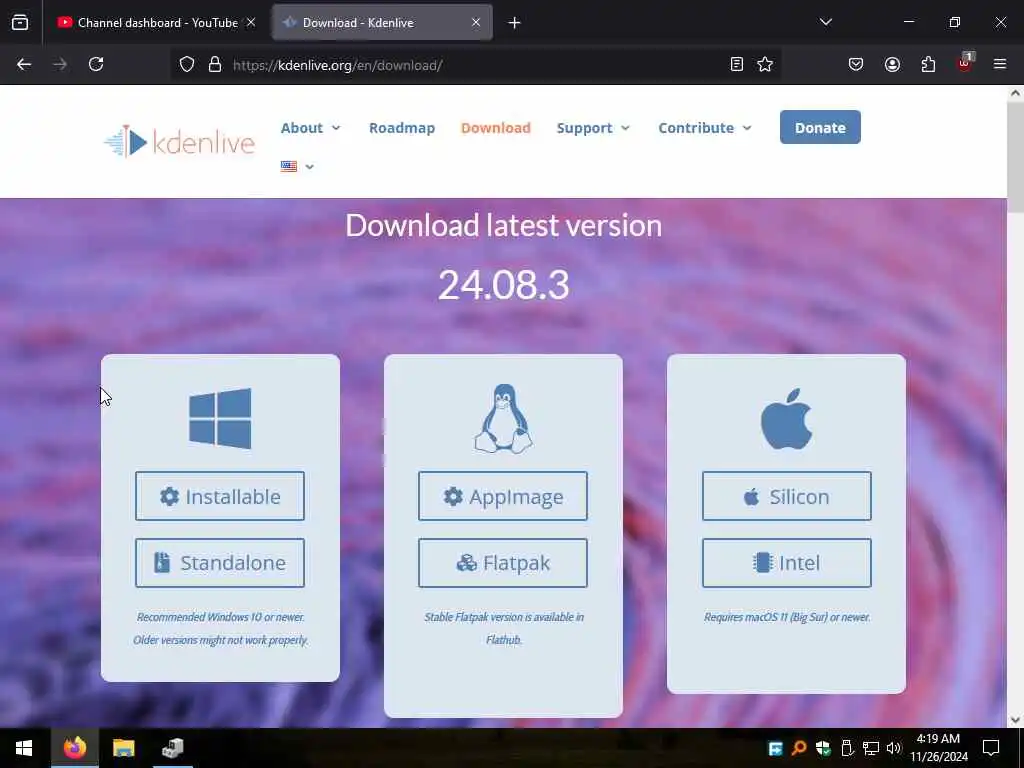Open the language flag dropdown
The image size is (1024, 768).
[x=297, y=167]
